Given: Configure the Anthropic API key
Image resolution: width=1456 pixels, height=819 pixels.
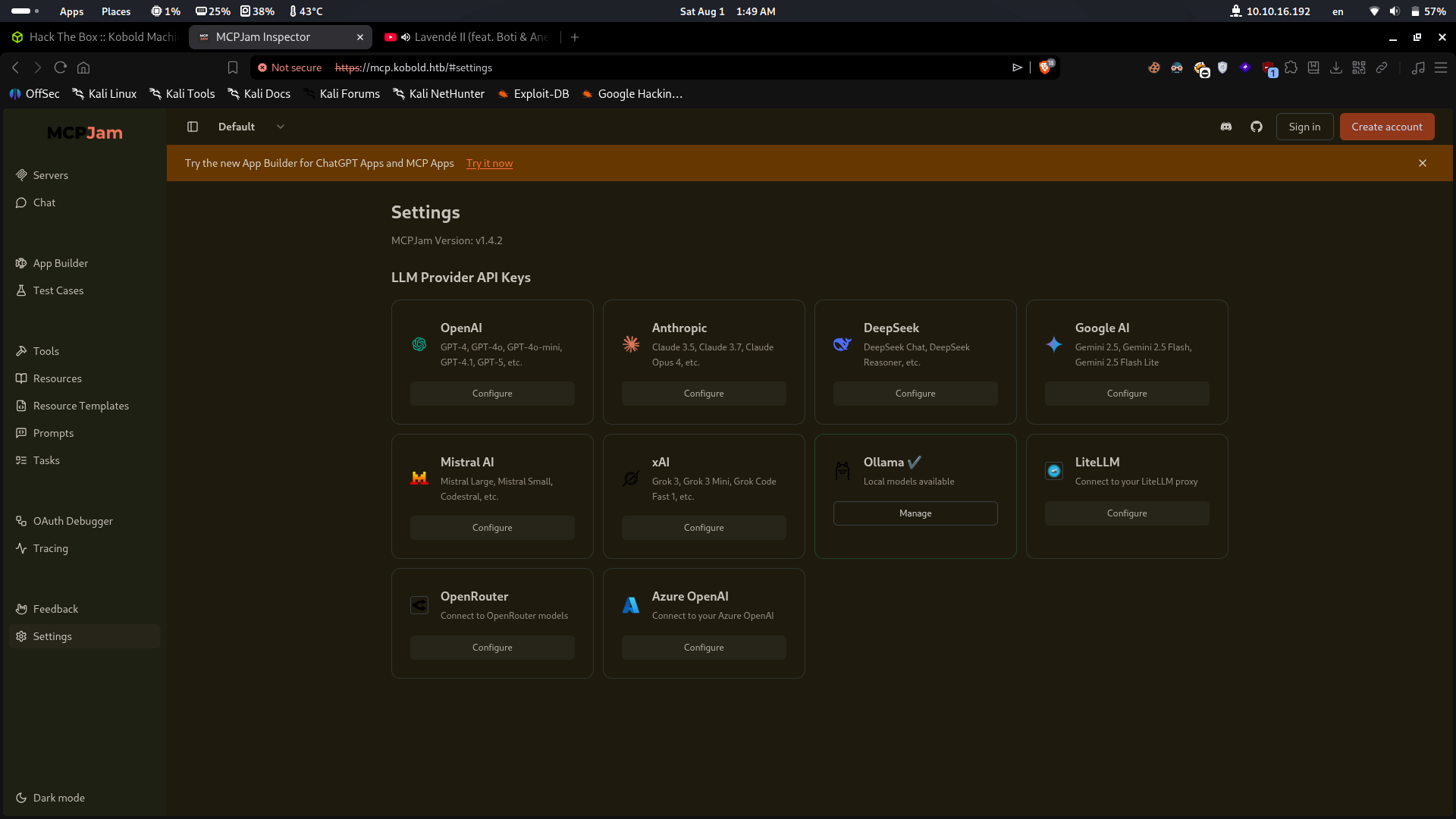Looking at the screenshot, I should (x=704, y=394).
